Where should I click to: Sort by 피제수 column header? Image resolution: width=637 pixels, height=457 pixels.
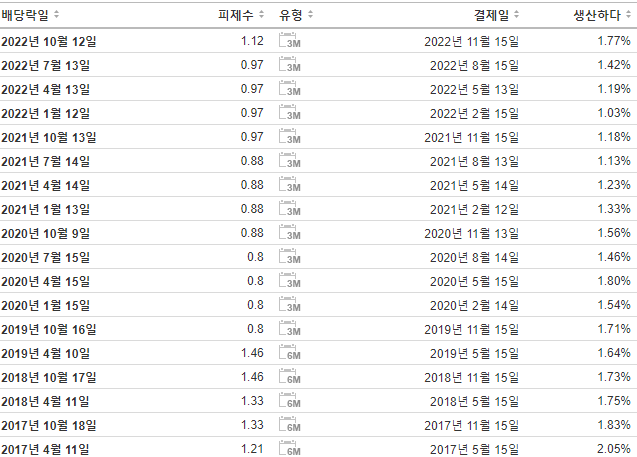click(x=241, y=15)
